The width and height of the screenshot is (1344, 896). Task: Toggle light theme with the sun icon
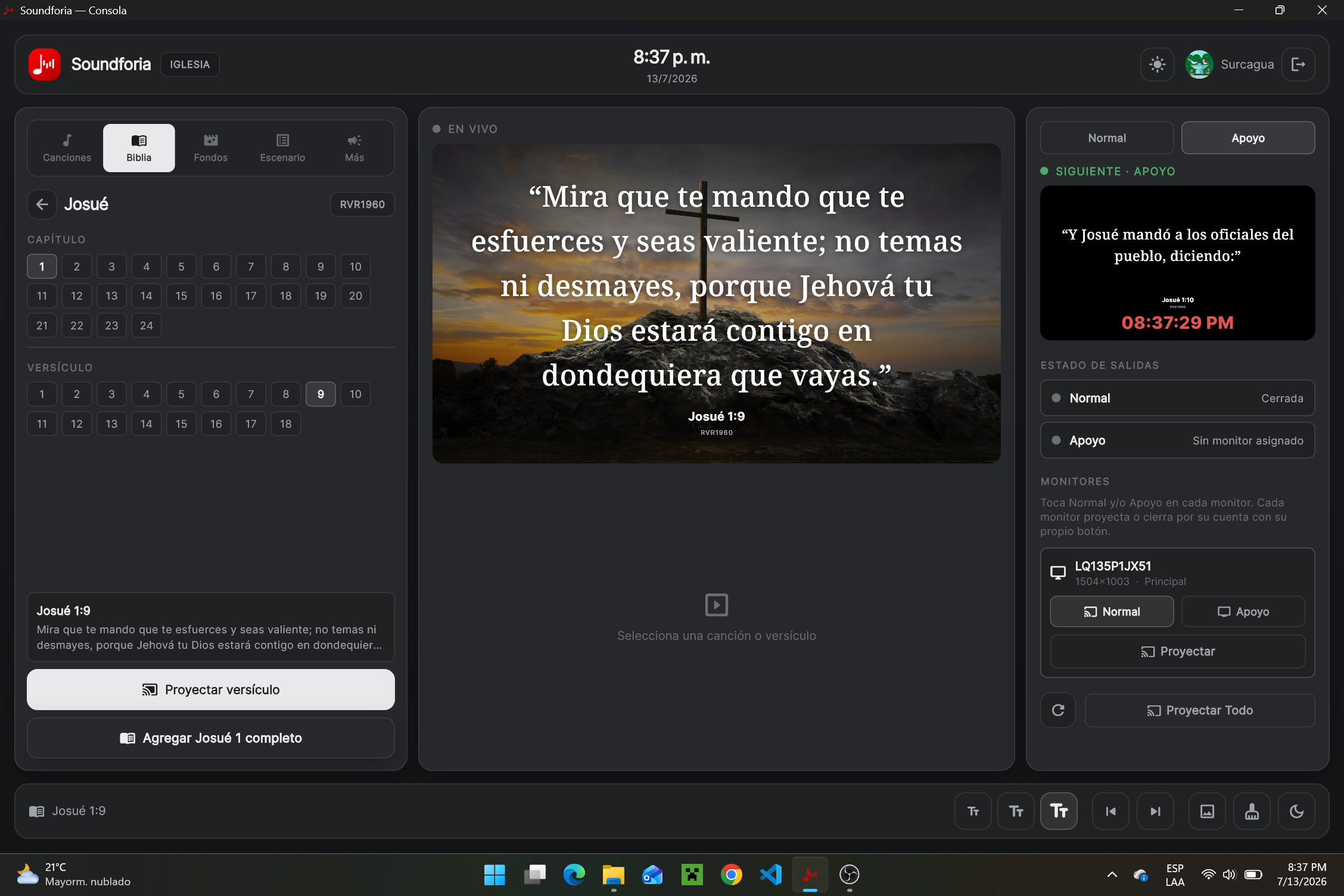[1157, 64]
